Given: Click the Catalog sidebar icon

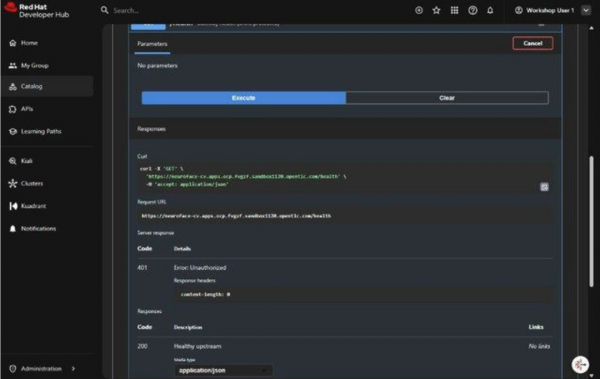Looking at the screenshot, I should (13, 87).
